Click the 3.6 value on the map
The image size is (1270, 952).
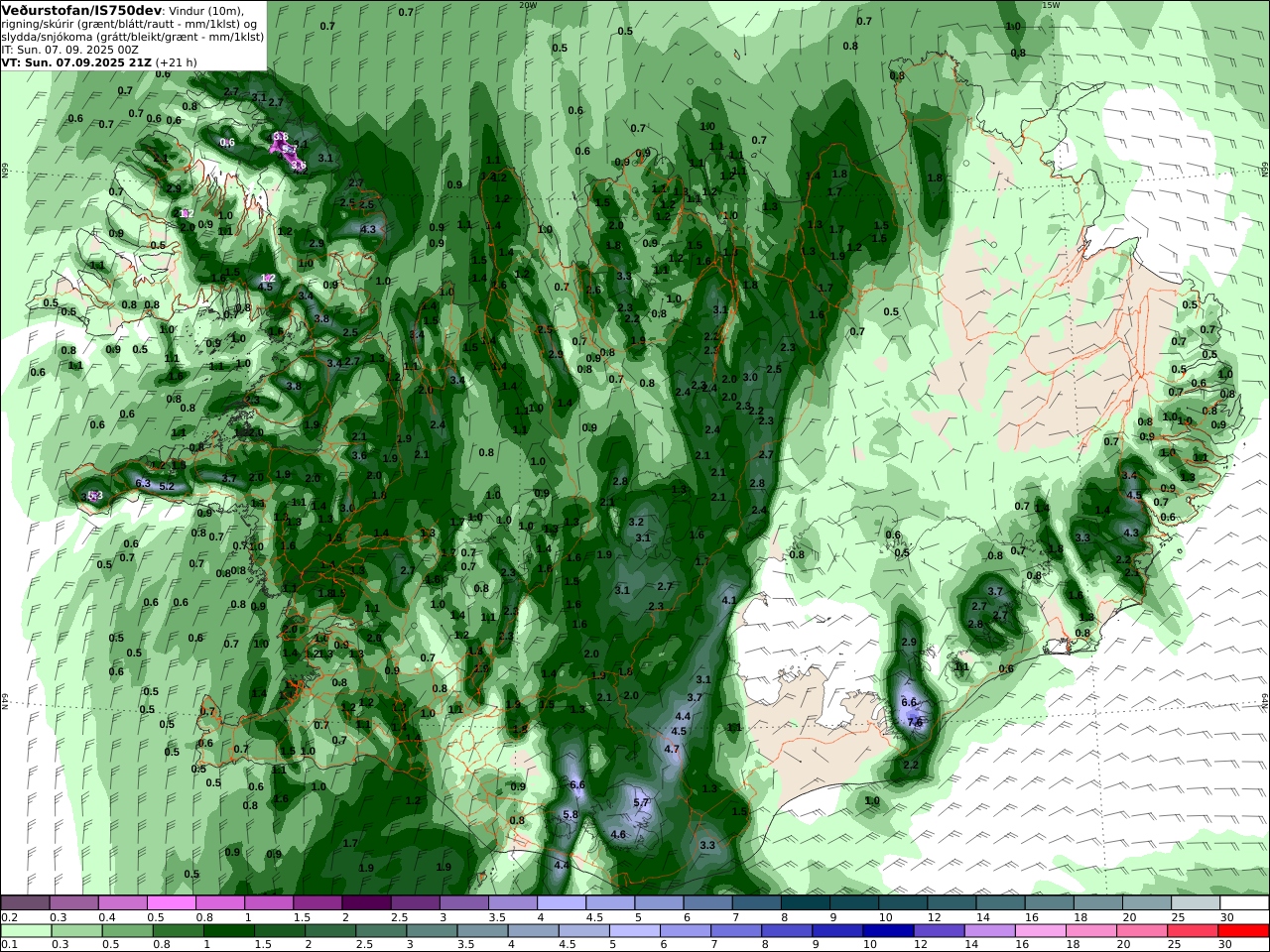pos(359,455)
